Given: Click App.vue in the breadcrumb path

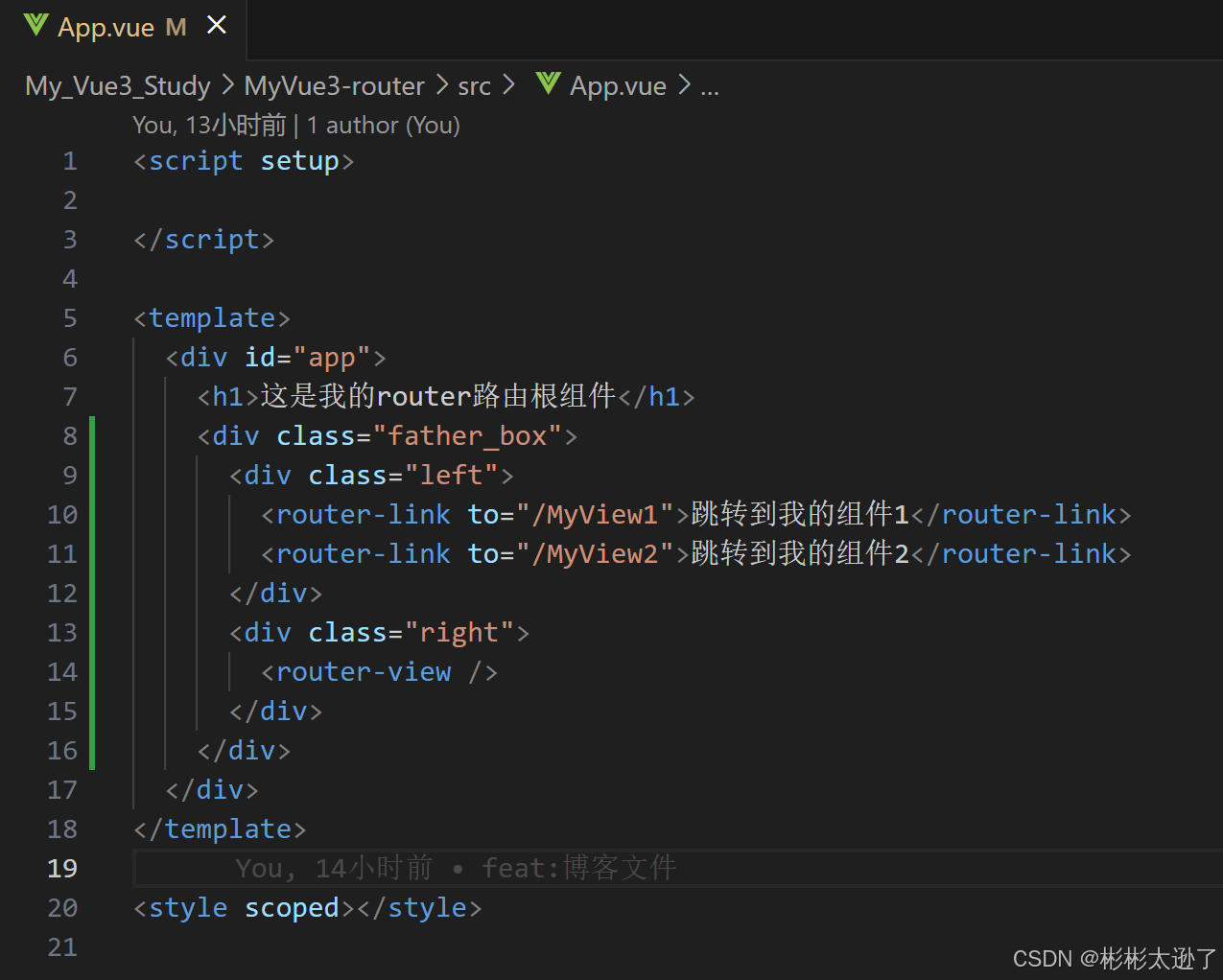Looking at the screenshot, I should 618,86.
